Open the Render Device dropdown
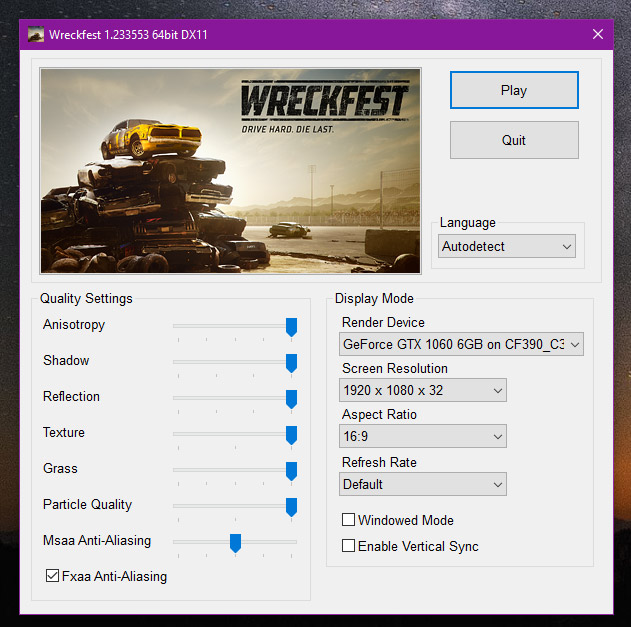631x627 pixels. pos(461,344)
